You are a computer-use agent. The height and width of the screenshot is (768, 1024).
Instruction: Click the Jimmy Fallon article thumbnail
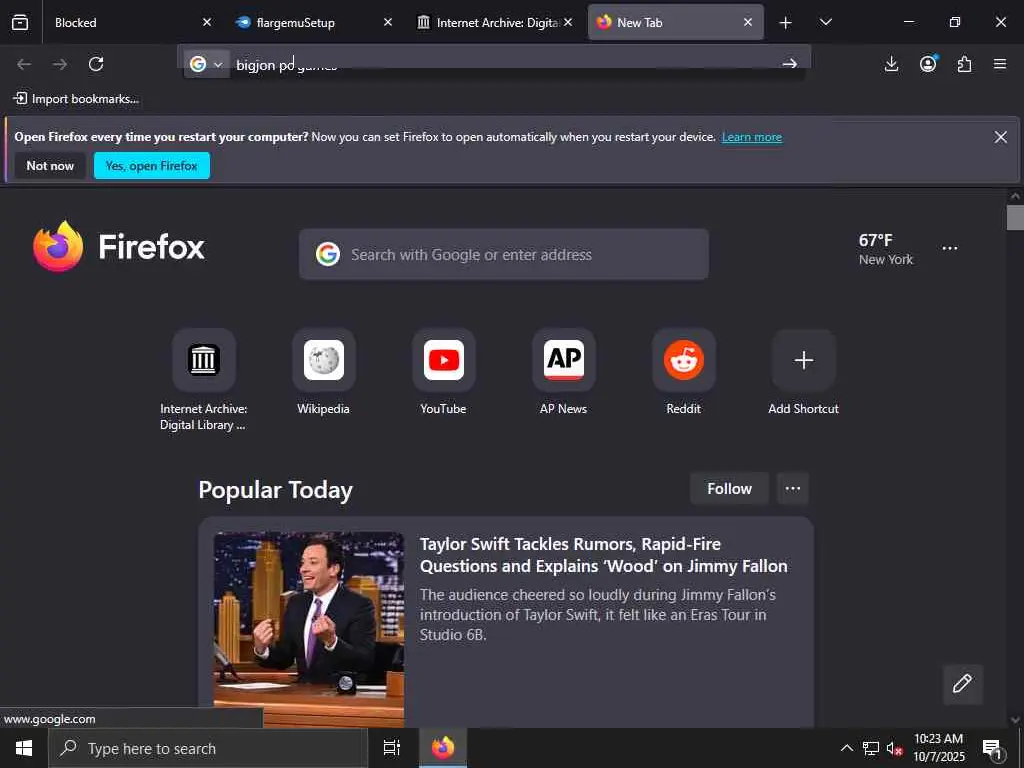coord(309,630)
